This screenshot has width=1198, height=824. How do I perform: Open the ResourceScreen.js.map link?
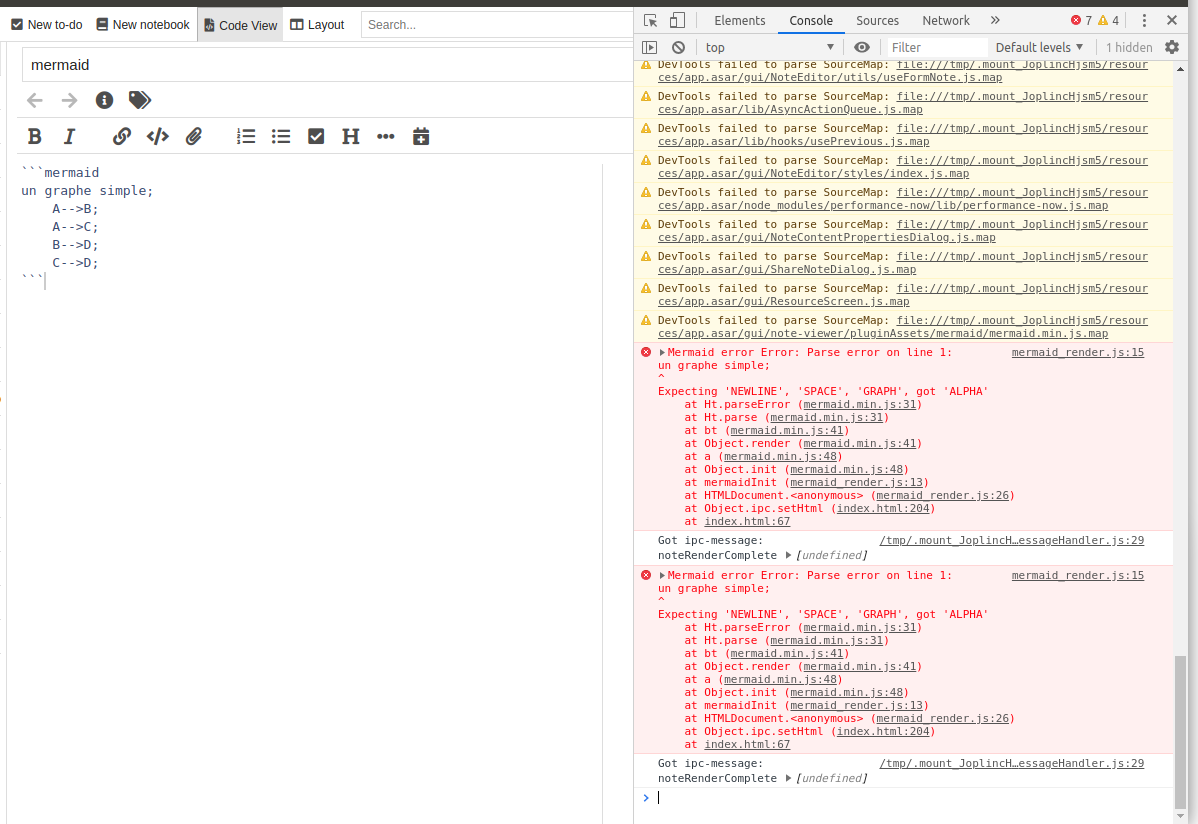click(902, 295)
